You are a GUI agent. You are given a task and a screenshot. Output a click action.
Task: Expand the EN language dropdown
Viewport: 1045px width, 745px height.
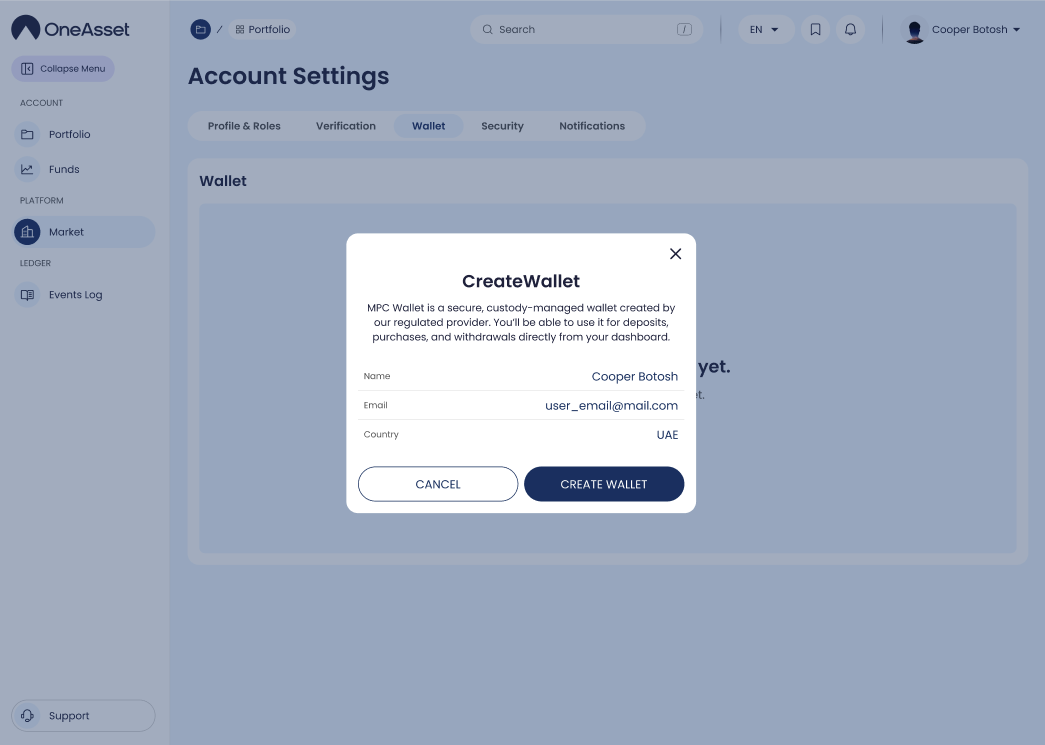click(x=765, y=30)
